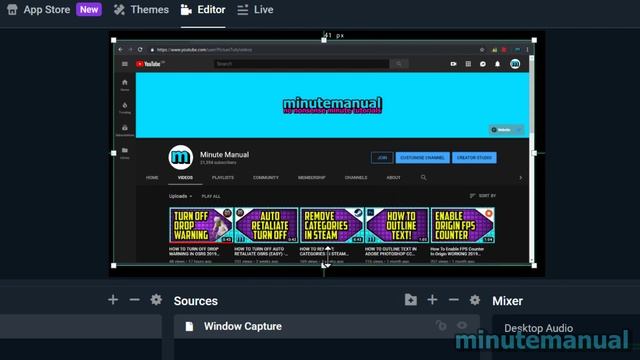Image resolution: width=640 pixels, height=360 pixels.
Task: Open scene settings gear left of Sources
Action: point(156,300)
